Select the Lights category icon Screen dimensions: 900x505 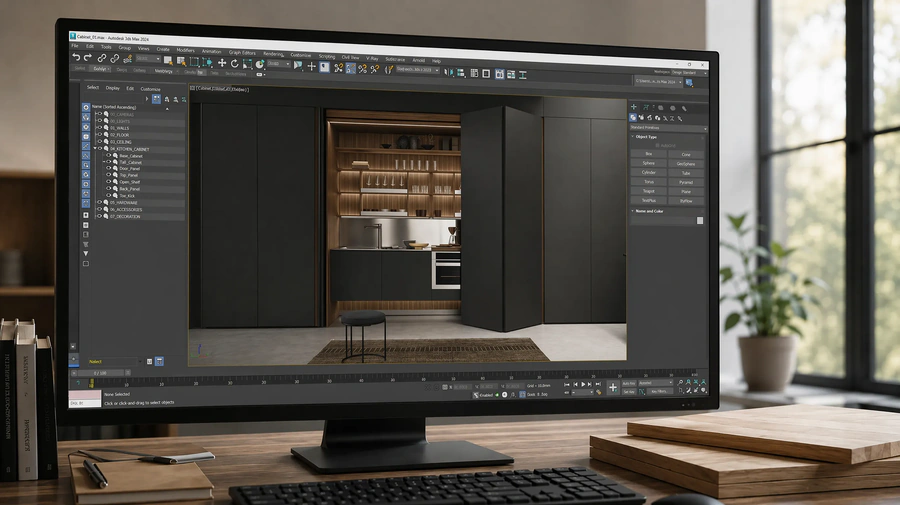click(649, 118)
